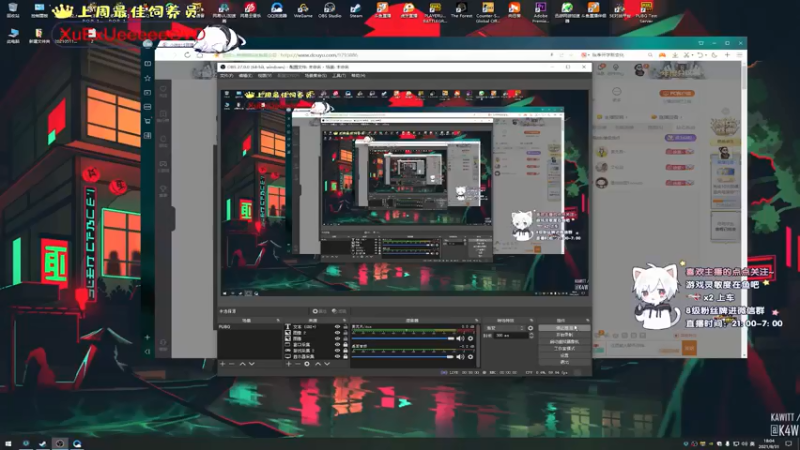
Task: Open The Forest desktop shortcut
Action: click(x=461, y=10)
